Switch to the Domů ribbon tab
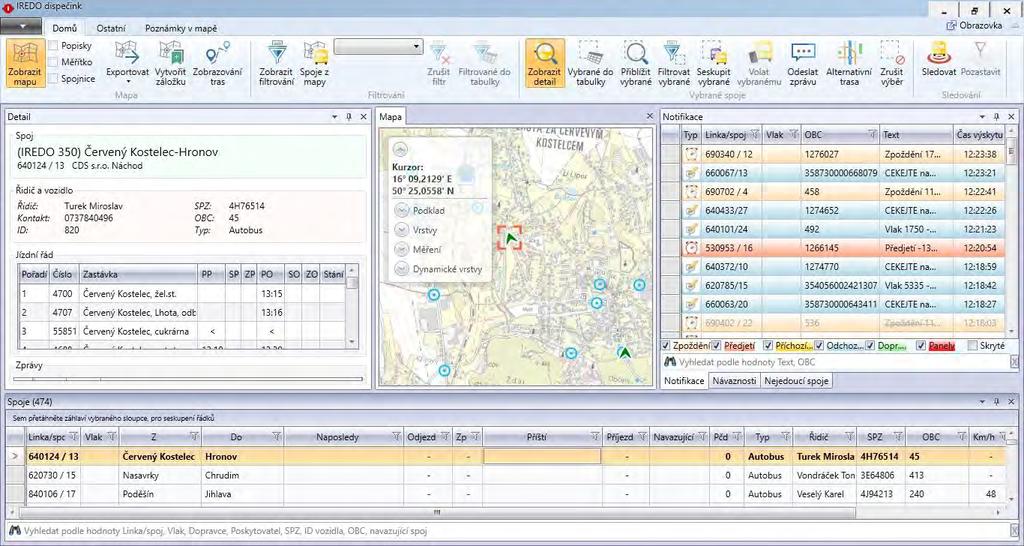1024x546 pixels. [x=65, y=28]
